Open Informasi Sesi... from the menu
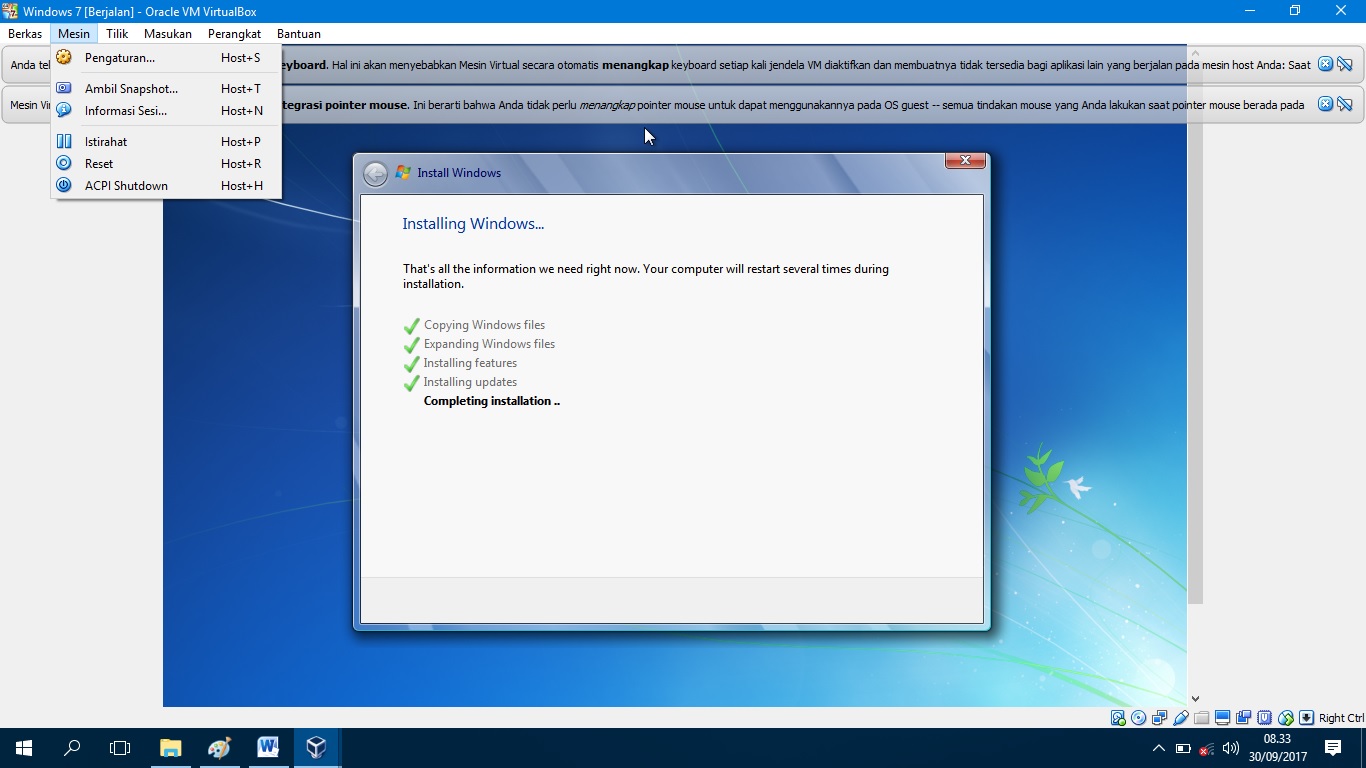Image resolution: width=1366 pixels, height=768 pixels. 166,111
